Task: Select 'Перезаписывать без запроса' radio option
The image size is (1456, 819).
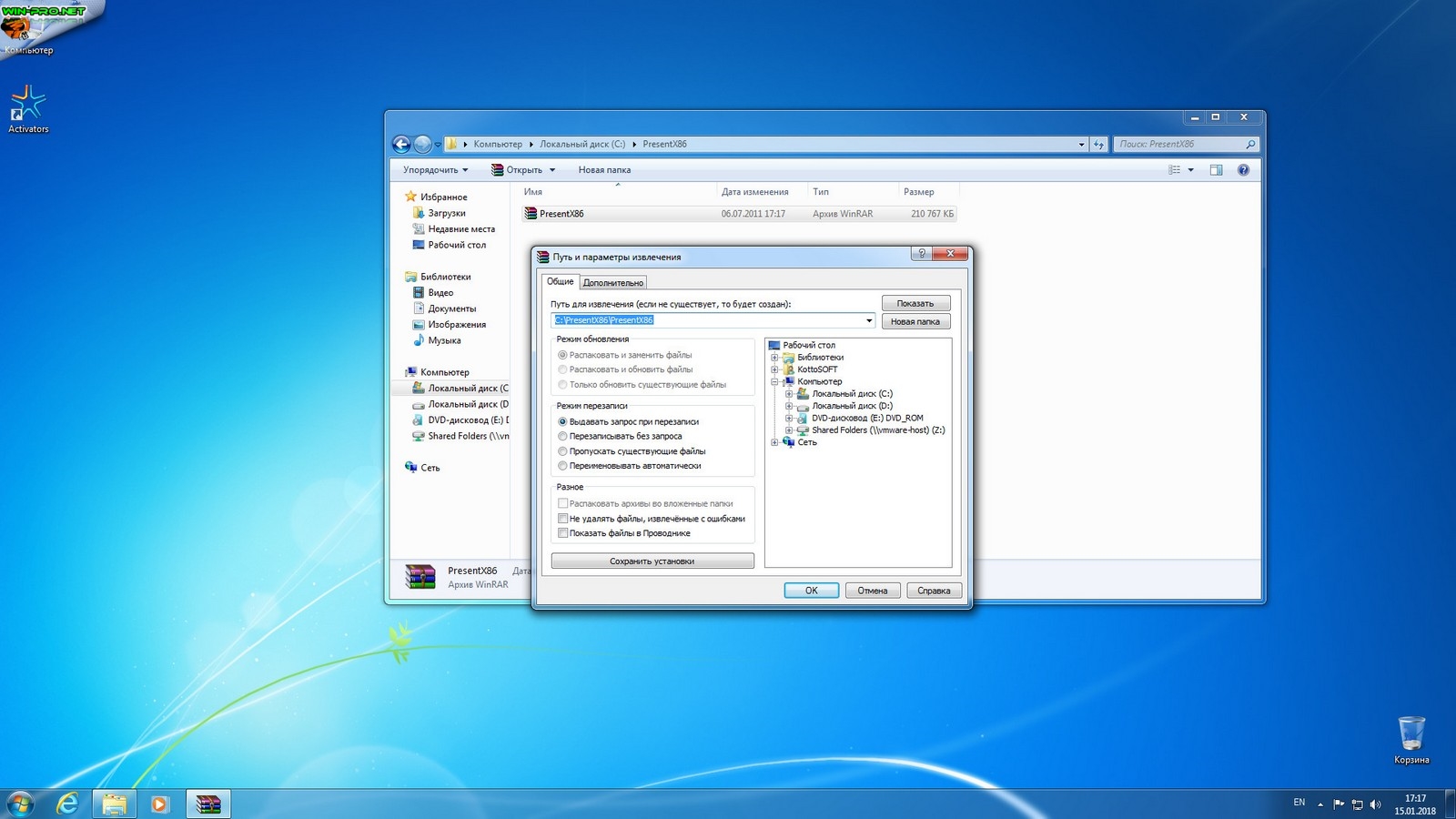Action: tap(562, 437)
